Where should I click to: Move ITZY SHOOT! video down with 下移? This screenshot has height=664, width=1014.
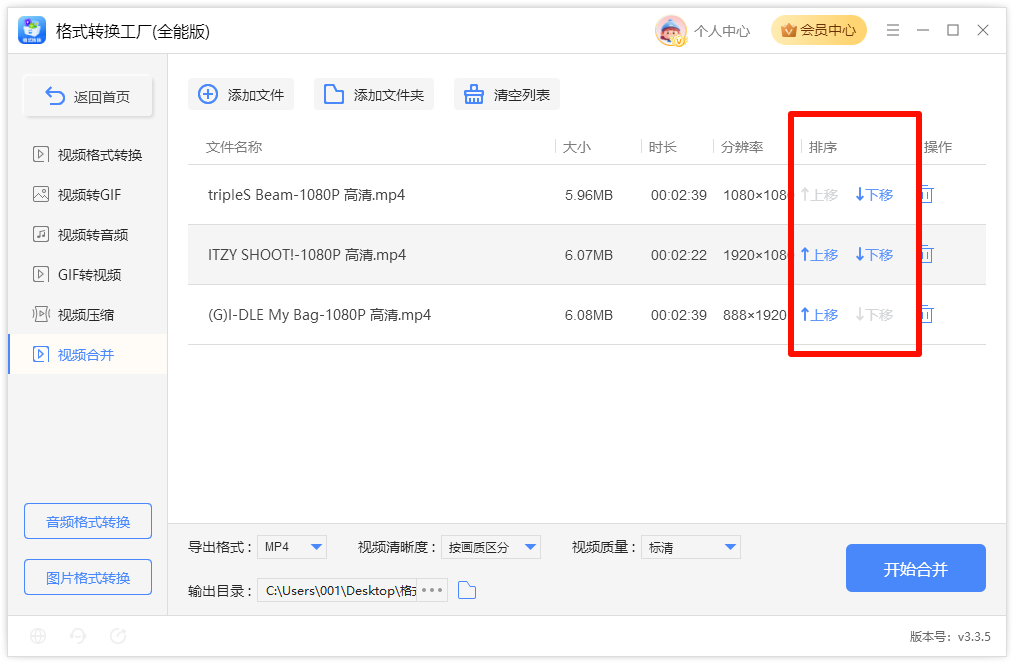click(874, 255)
